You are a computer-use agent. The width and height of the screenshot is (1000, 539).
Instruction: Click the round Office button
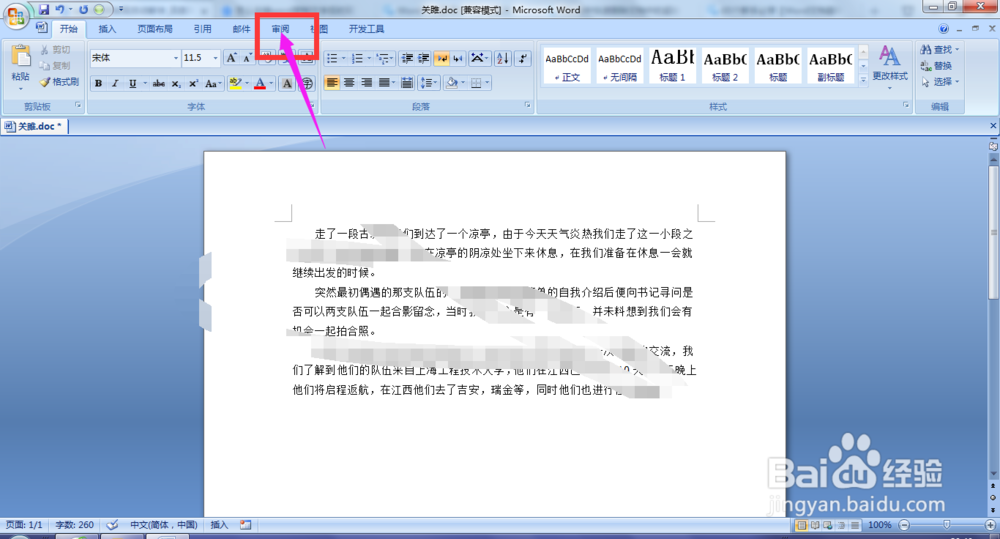pos(17,16)
